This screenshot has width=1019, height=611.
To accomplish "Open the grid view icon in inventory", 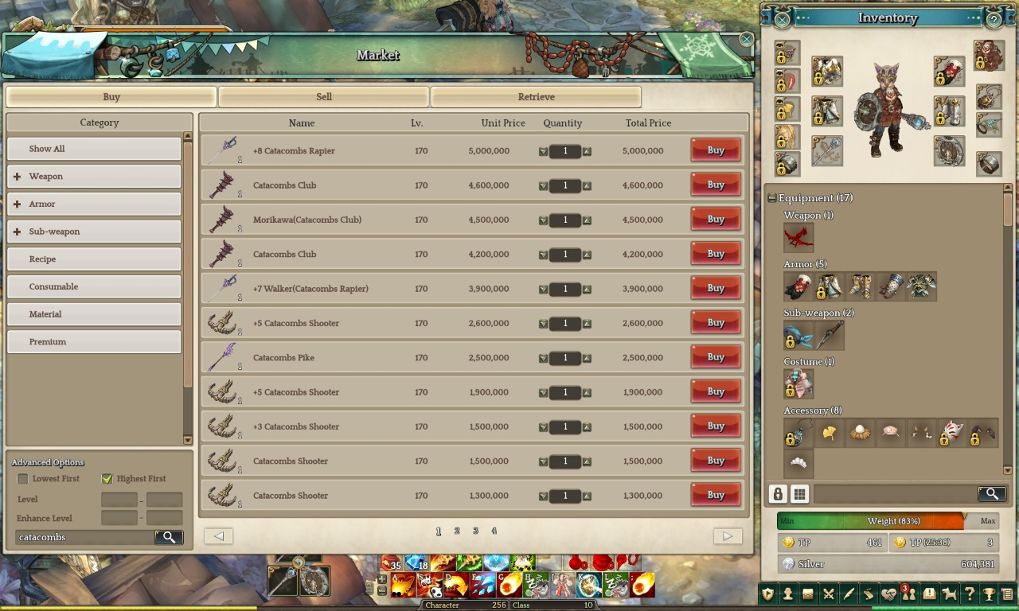I will [x=799, y=494].
